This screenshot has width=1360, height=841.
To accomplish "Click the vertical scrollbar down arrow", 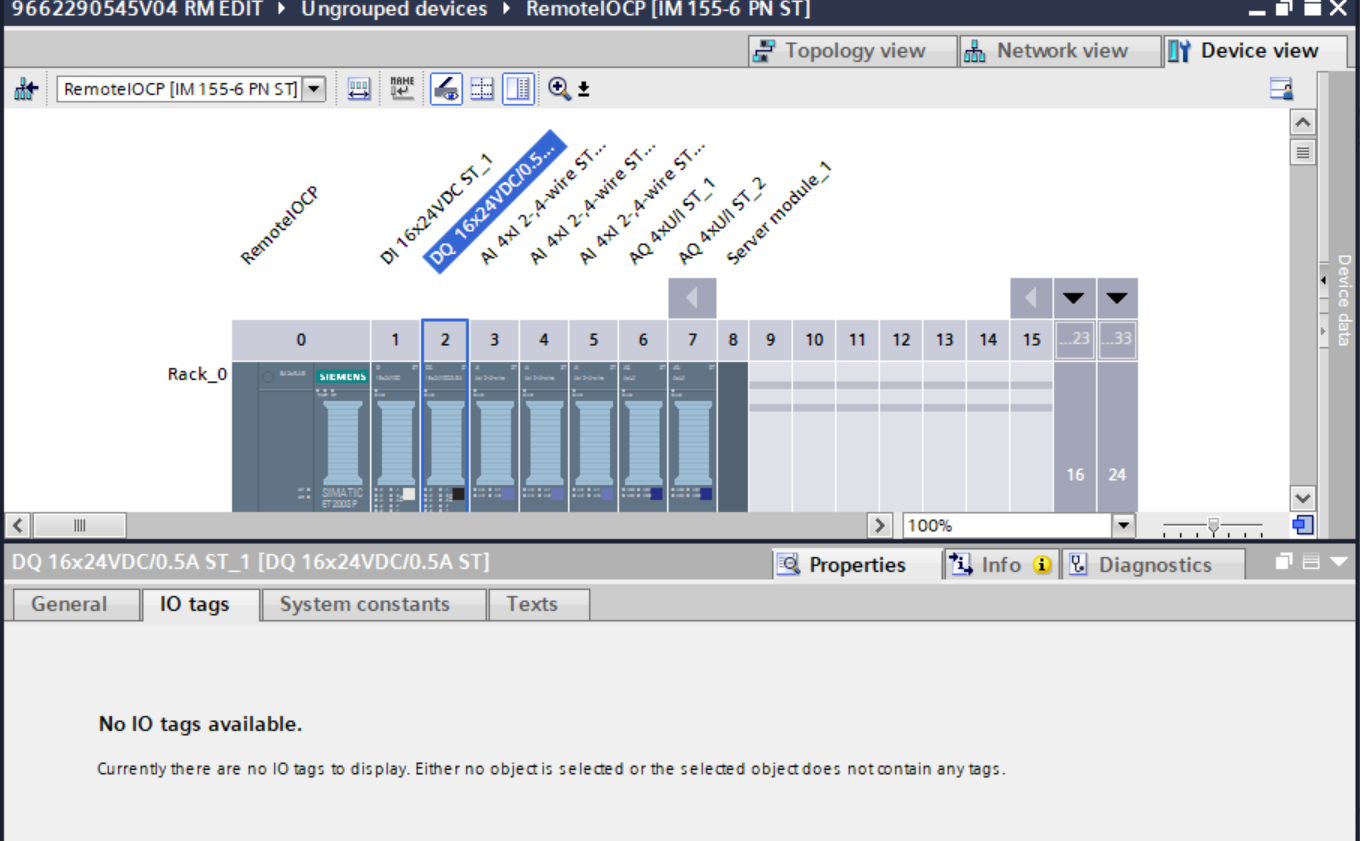I will (1302, 498).
